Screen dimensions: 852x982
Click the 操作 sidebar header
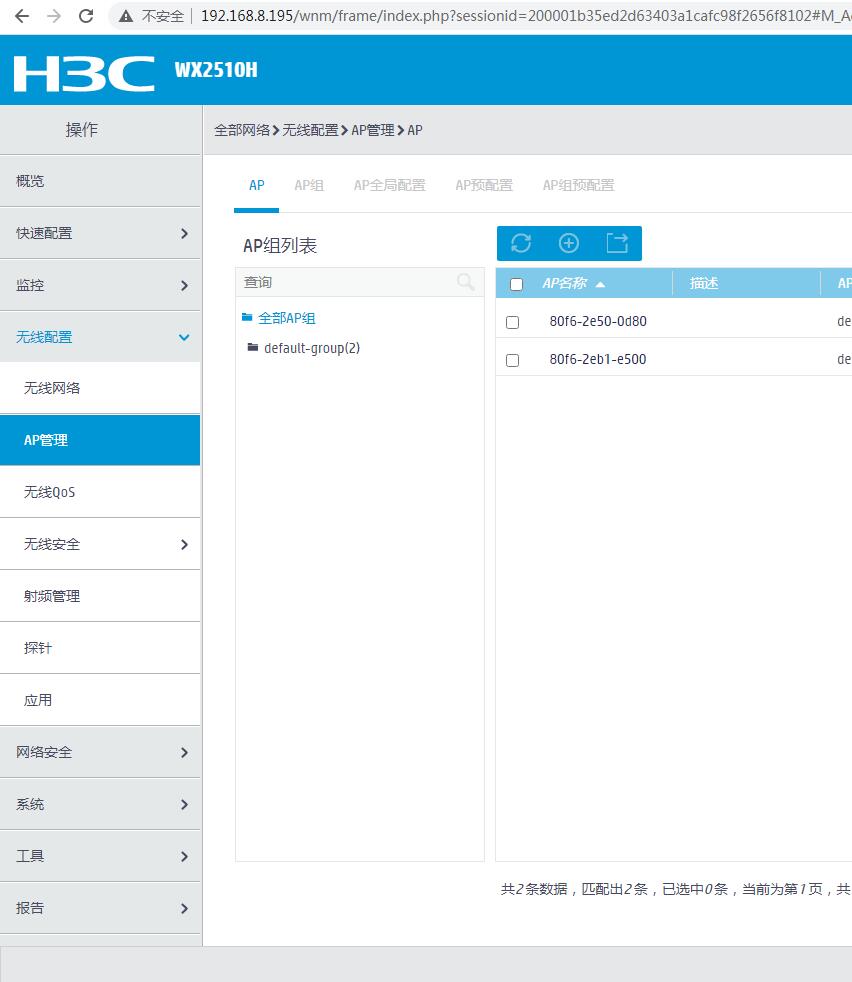81,130
